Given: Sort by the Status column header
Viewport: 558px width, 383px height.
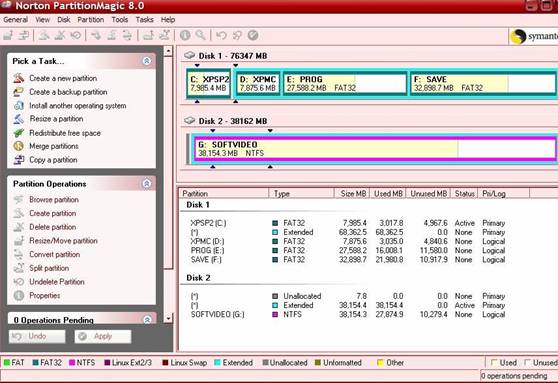Looking at the screenshot, I should coord(464,193).
